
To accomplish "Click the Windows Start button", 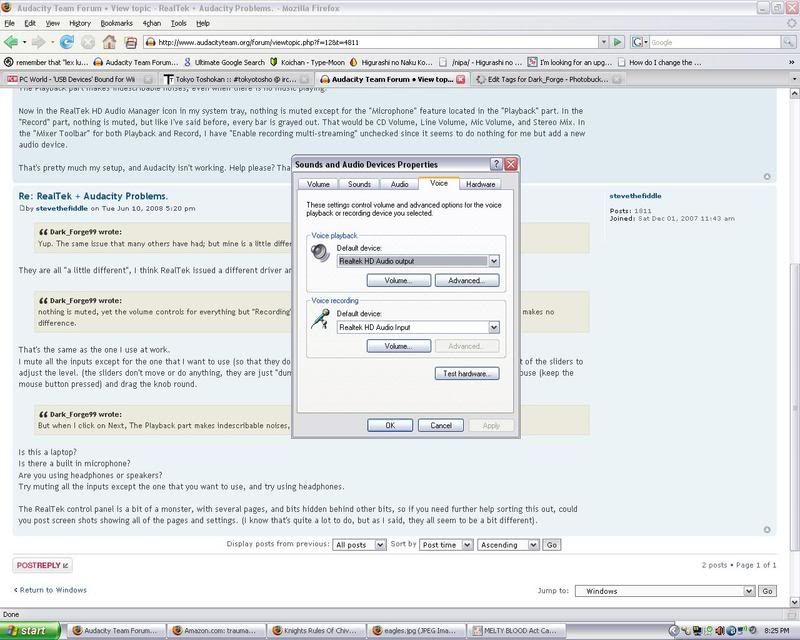I will [32, 631].
